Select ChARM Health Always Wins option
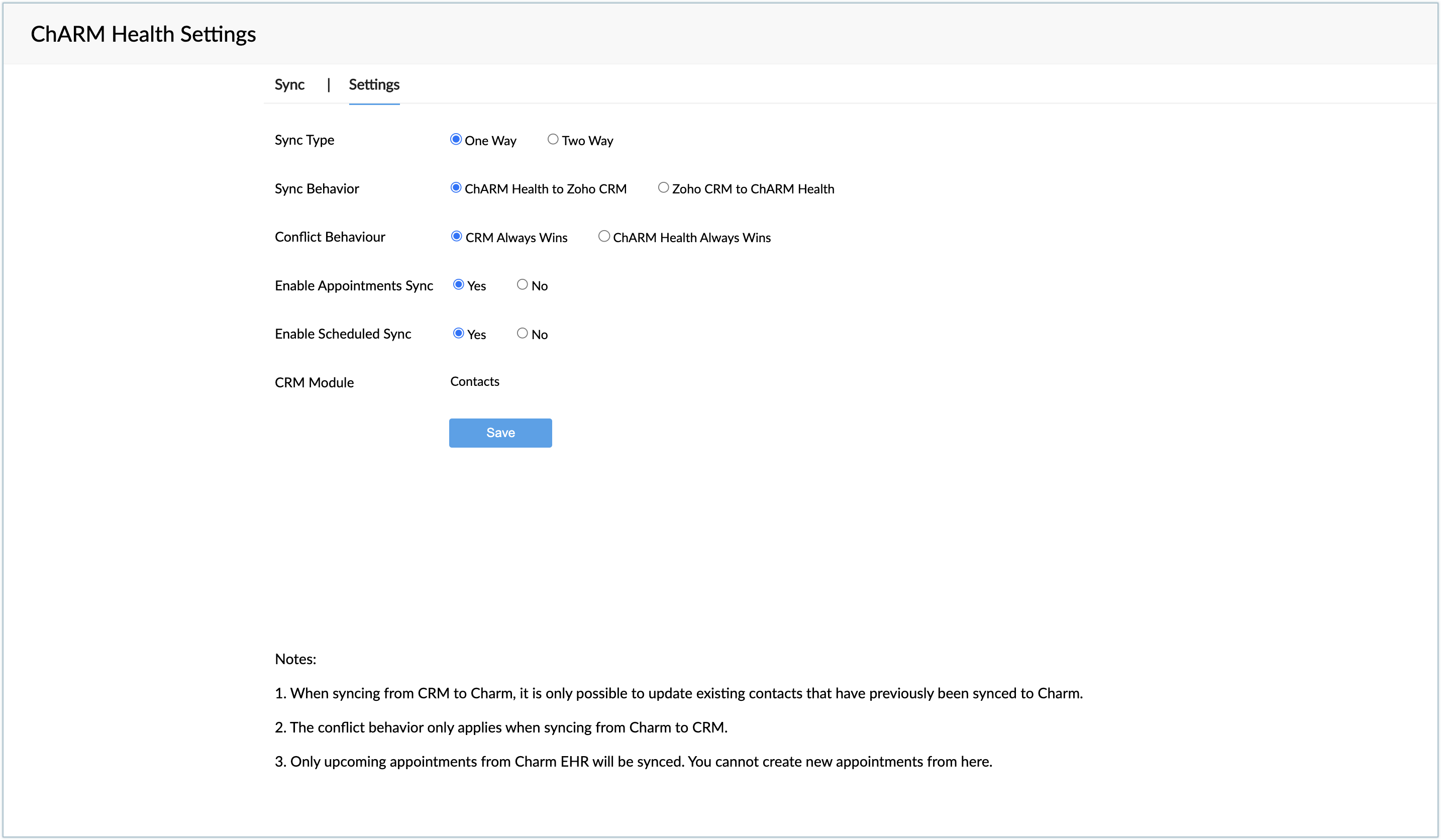This screenshot has height=840, width=1441. tap(604, 237)
